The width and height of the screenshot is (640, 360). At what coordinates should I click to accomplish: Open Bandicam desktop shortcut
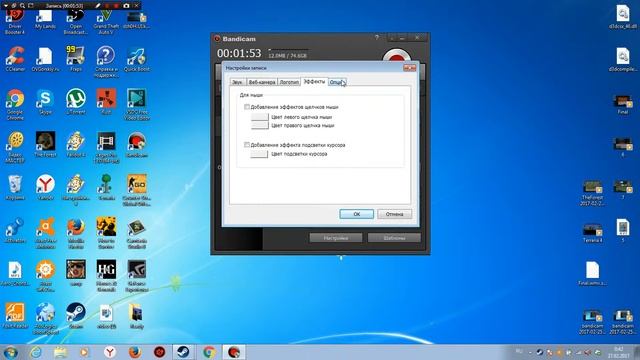[x=137, y=145]
